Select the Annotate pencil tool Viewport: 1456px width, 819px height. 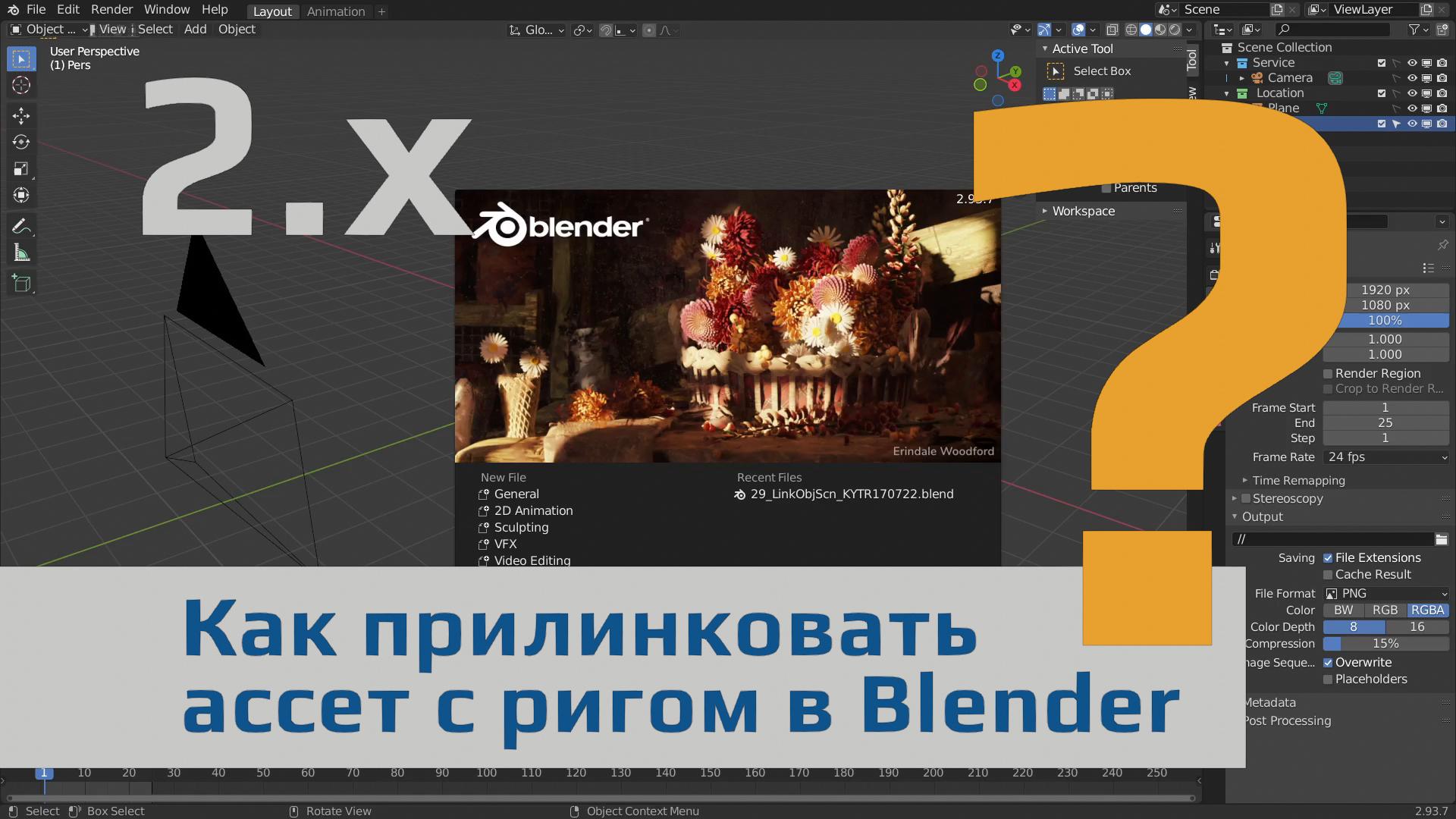(21, 226)
